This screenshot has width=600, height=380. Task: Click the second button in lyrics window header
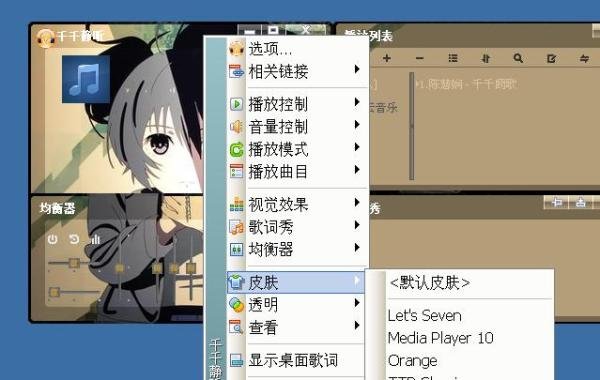coord(580,202)
